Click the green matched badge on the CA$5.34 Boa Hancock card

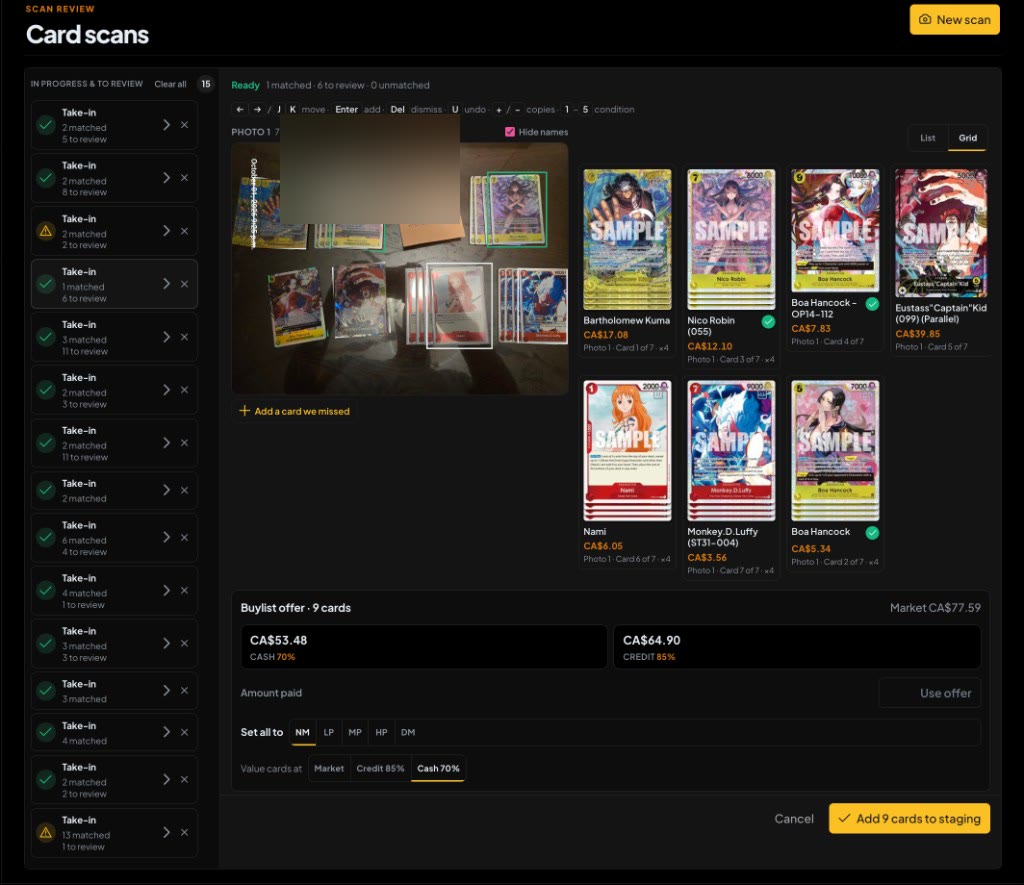click(x=872, y=533)
